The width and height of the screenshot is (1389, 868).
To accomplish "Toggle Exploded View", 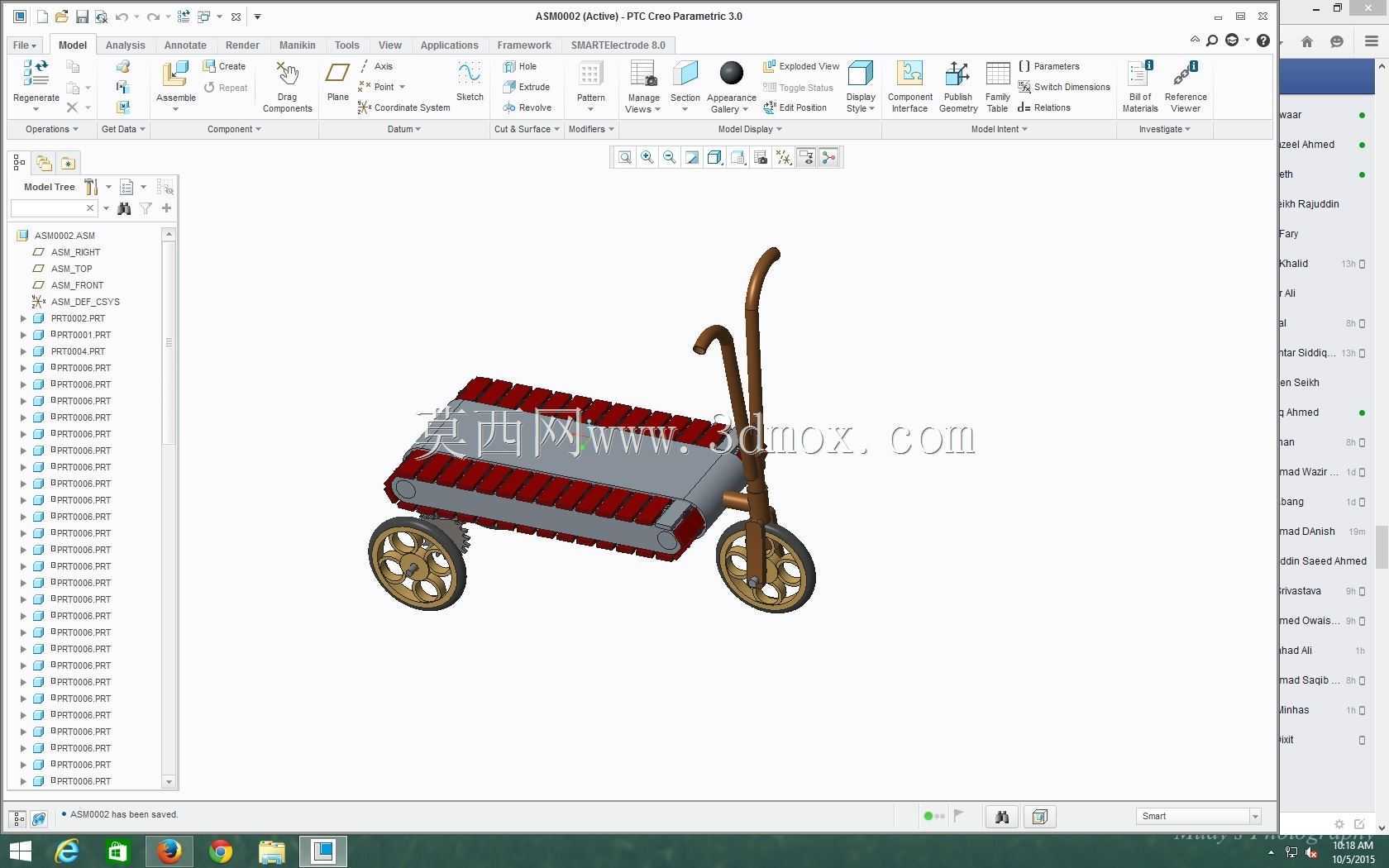I will tap(801, 66).
